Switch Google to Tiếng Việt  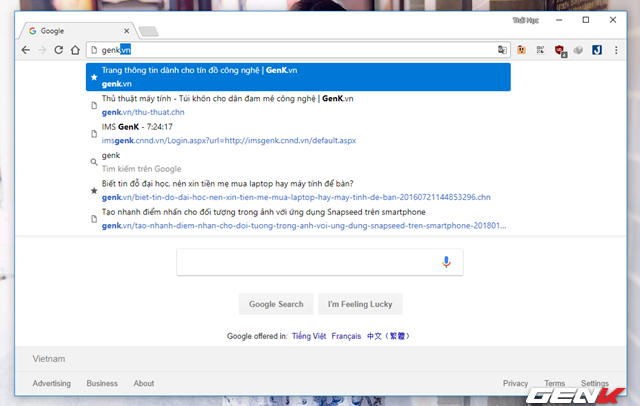tap(309, 336)
